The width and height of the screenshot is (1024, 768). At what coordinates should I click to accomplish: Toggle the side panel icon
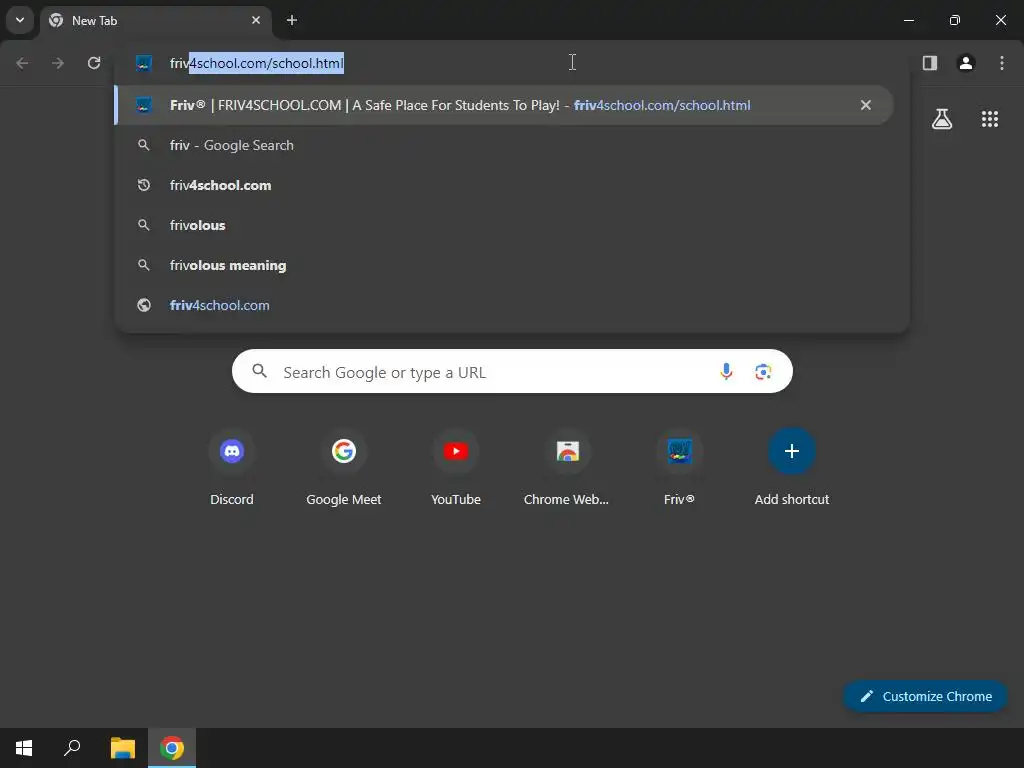click(x=930, y=63)
